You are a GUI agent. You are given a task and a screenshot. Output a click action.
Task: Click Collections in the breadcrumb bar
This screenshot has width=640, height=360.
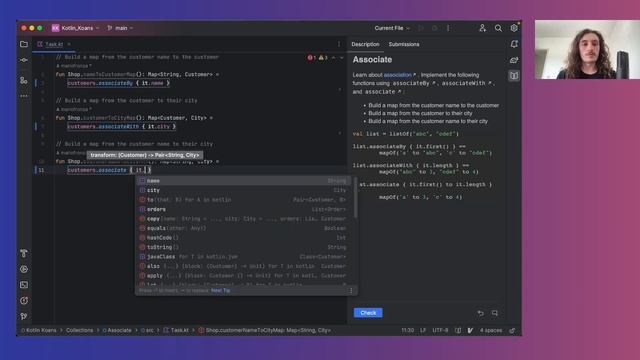coord(80,331)
